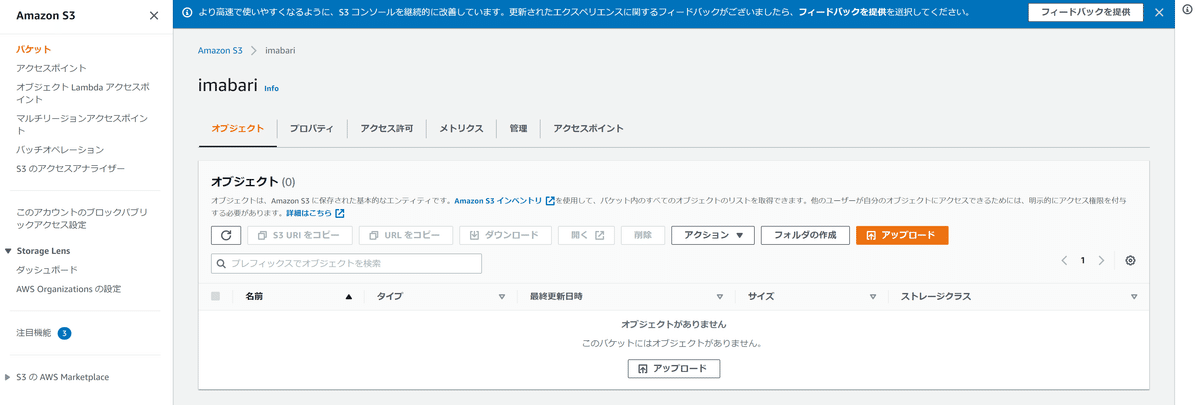Switch to the オブジェクト tab
The height and width of the screenshot is (405, 1200).
[238, 128]
